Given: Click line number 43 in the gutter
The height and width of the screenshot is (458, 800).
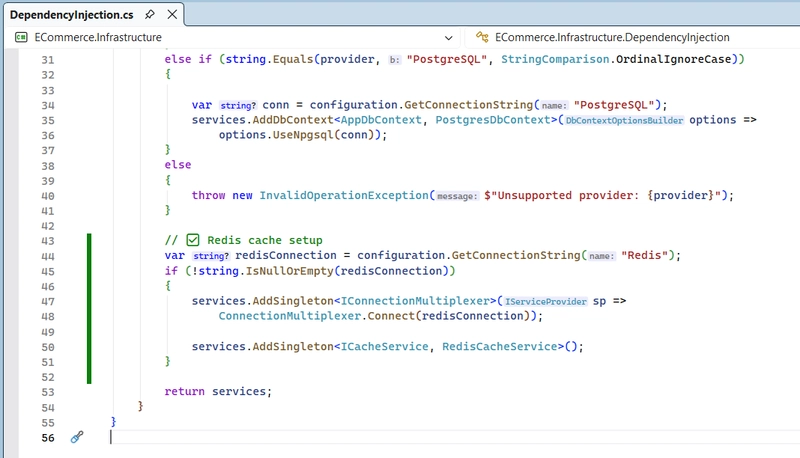Looking at the screenshot, I should [x=48, y=241].
